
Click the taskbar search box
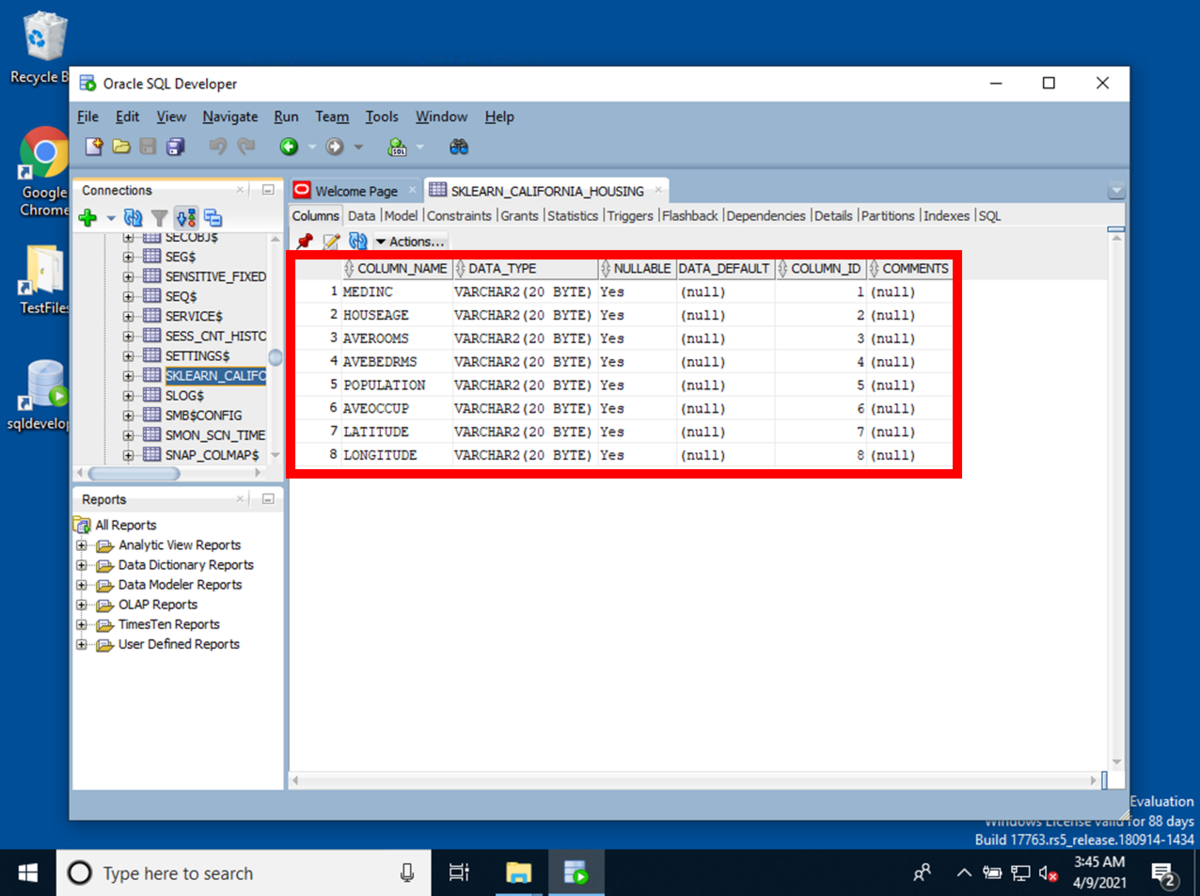[x=243, y=872]
